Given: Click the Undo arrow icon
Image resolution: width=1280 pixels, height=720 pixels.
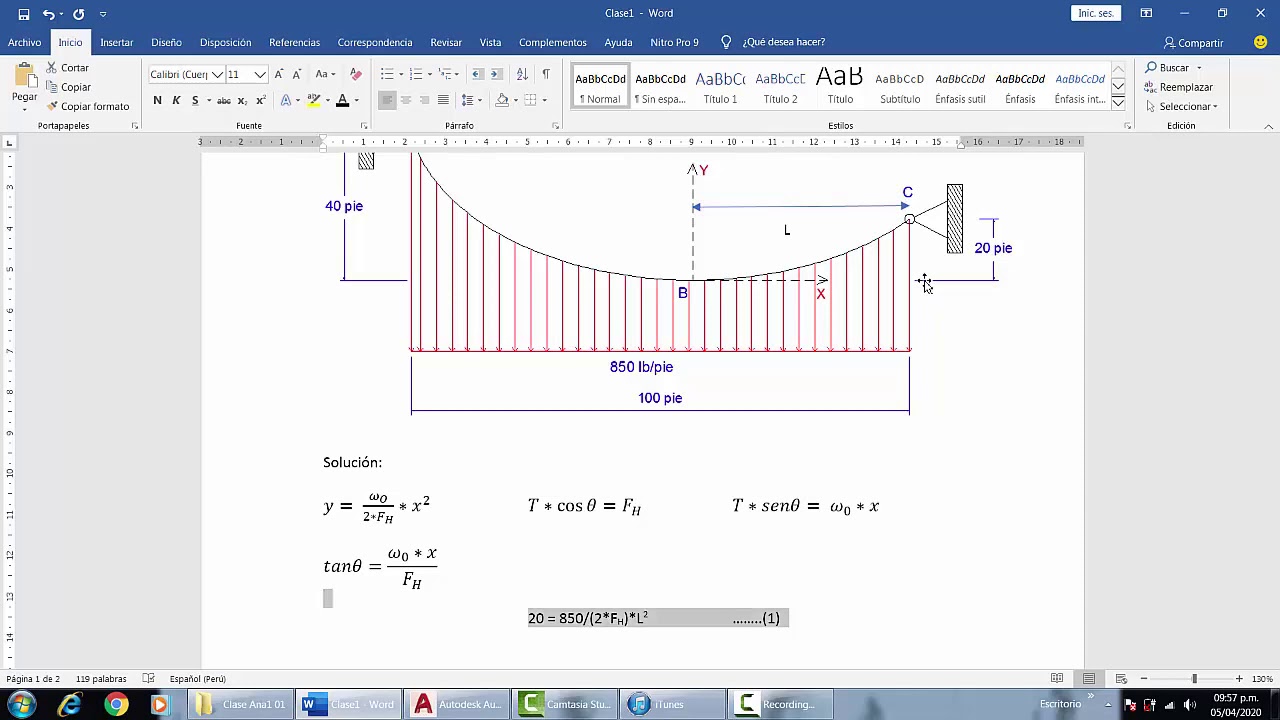Looking at the screenshot, I should coord(48,14).
